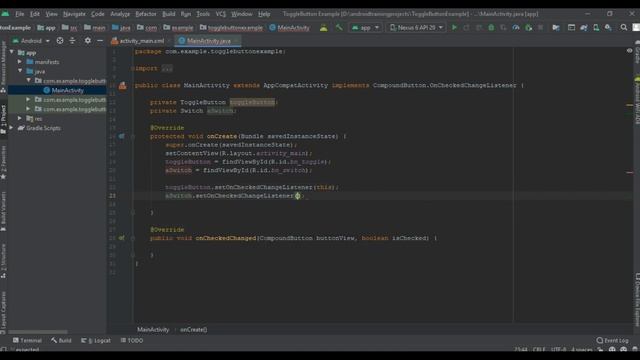The height and width of the screenshot is (360, 640).
Task: Open the Android project view dropdown
Action: tap(31, 40)
